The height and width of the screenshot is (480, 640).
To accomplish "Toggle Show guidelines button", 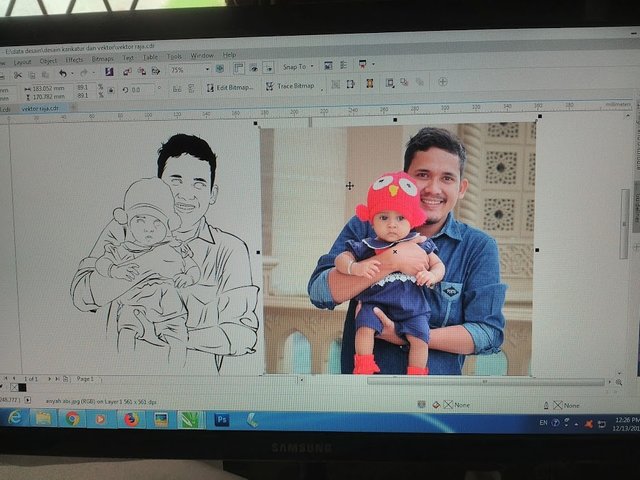I will click(x=268, y=67).
